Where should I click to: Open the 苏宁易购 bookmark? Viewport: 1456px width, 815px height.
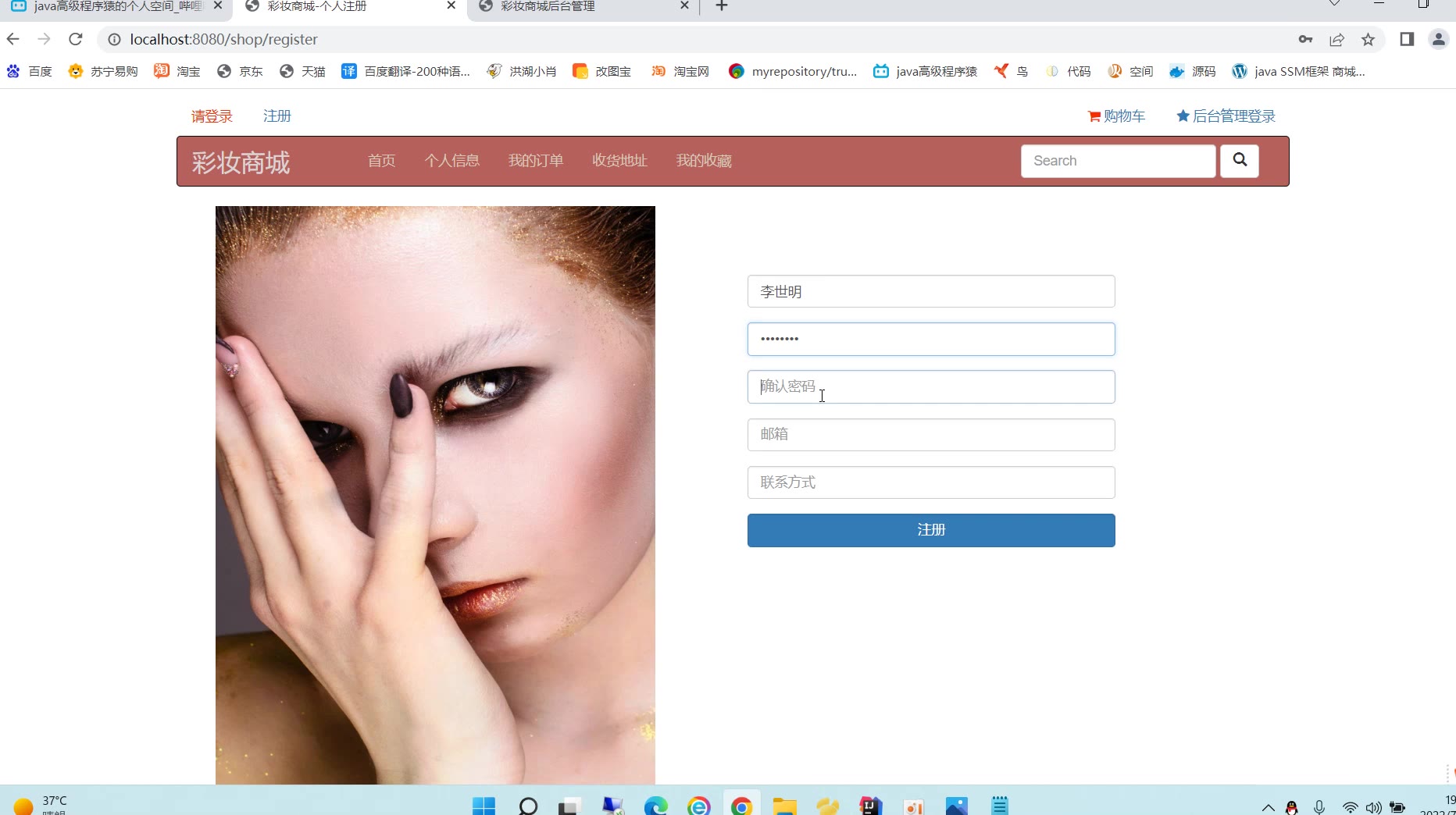103,71
